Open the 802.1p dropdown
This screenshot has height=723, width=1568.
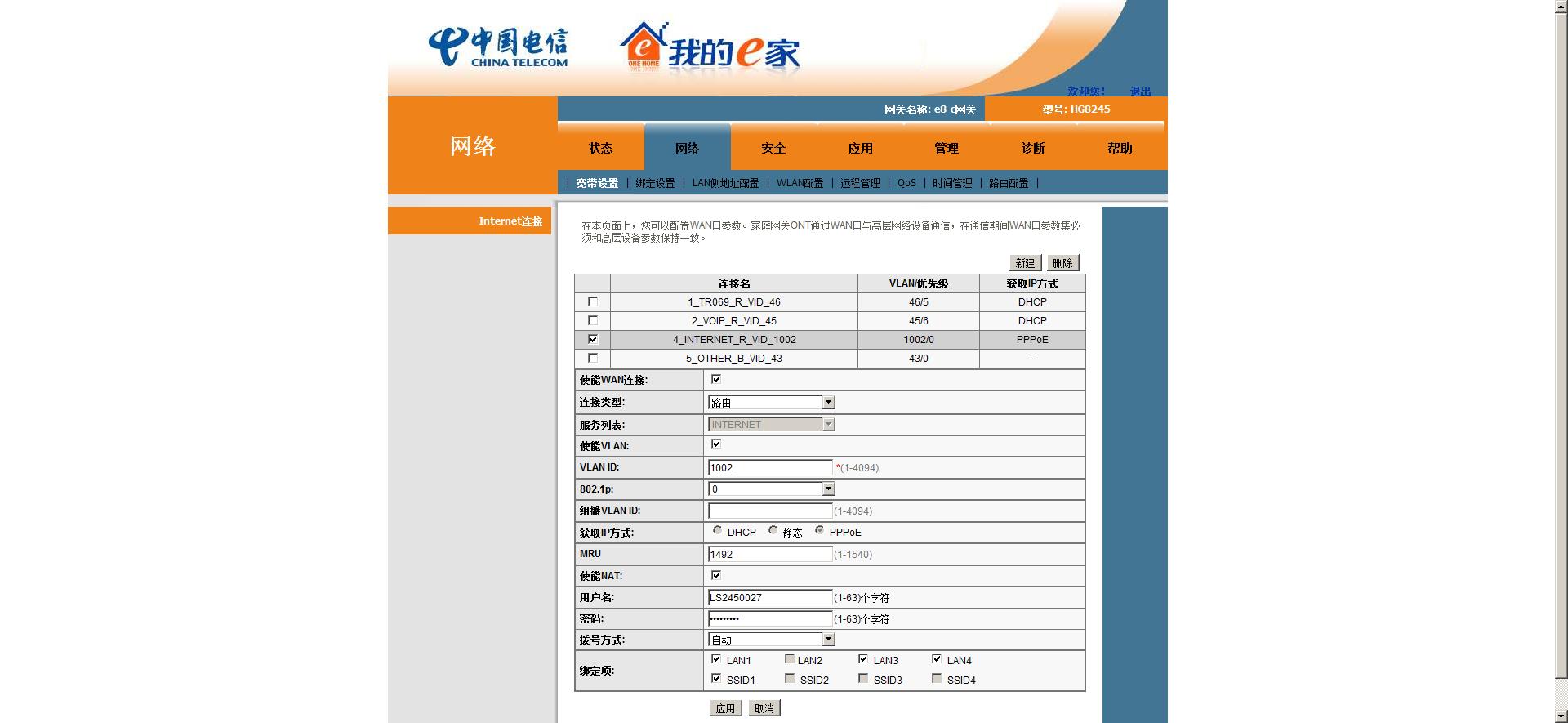coord(772,489)
